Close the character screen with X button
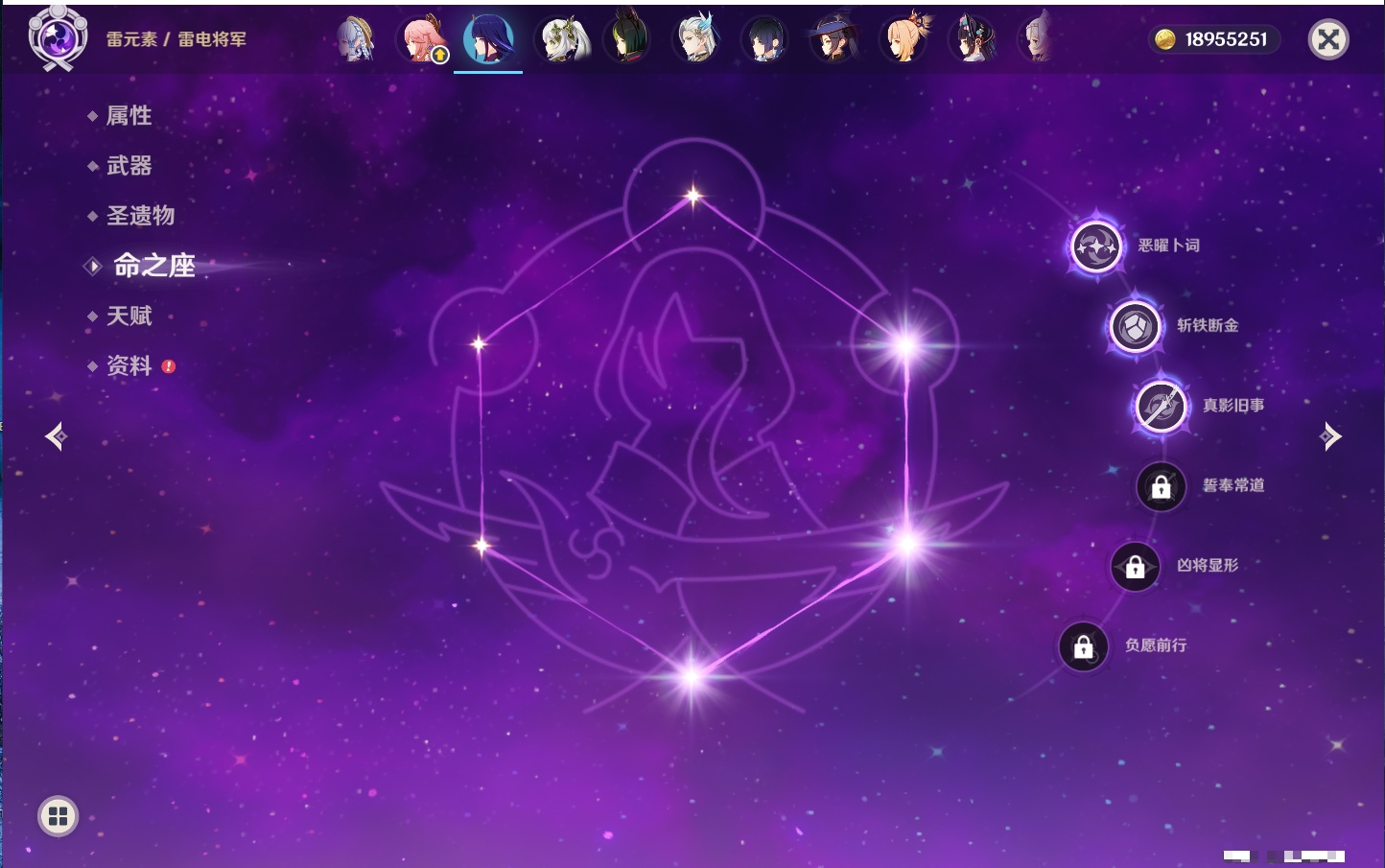Screen dimensions: 1385x868 1328,39
